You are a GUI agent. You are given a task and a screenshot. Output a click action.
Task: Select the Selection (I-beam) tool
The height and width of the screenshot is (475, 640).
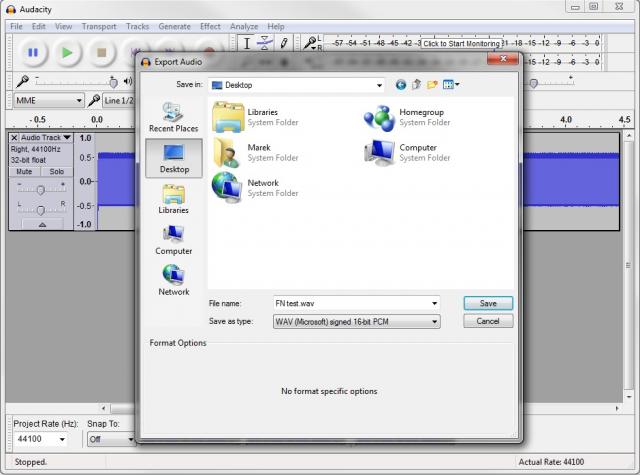click(x=247, y=43)
